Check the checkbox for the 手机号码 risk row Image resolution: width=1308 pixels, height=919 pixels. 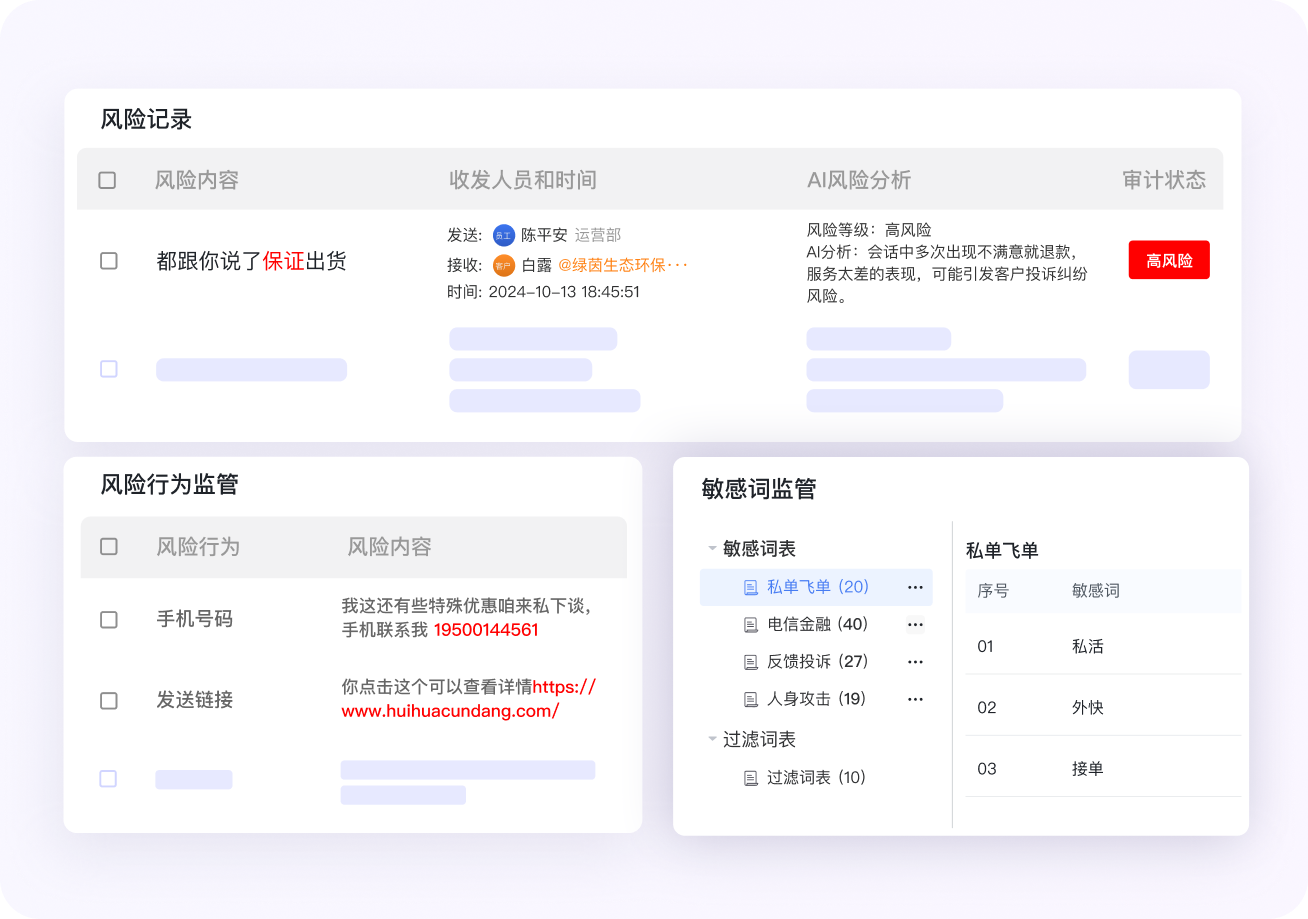108,619
